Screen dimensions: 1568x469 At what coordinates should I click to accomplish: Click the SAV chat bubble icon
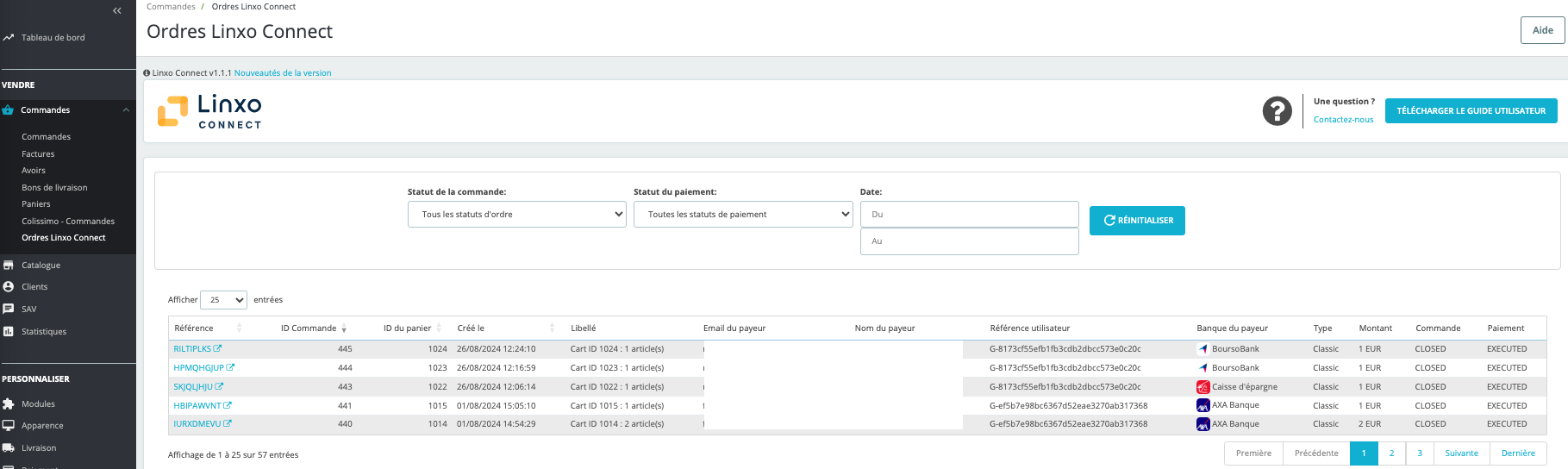(x=8, y=309)
